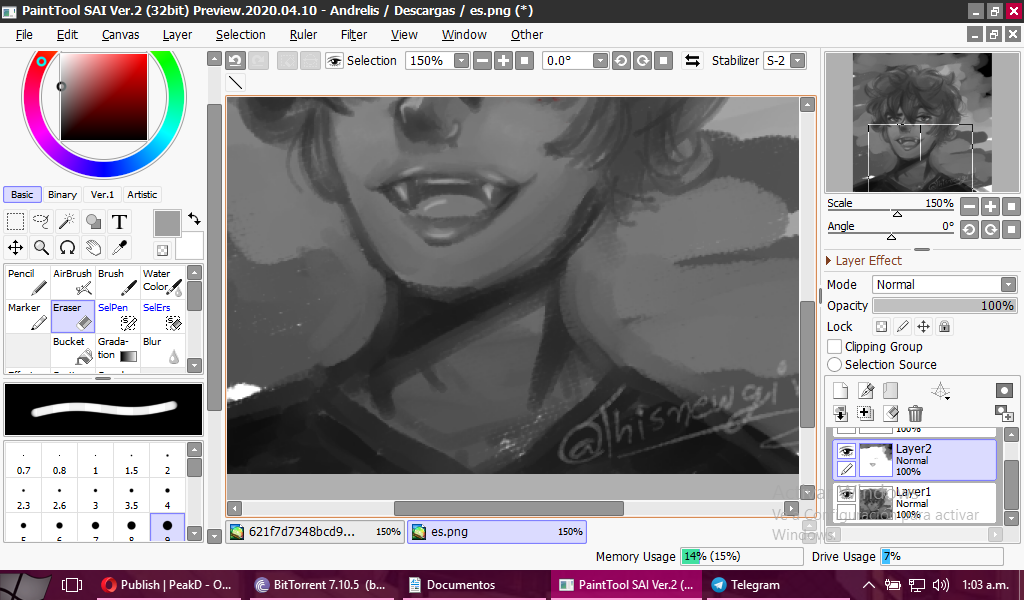Open the perspective ruler menu

pos(940,390)
